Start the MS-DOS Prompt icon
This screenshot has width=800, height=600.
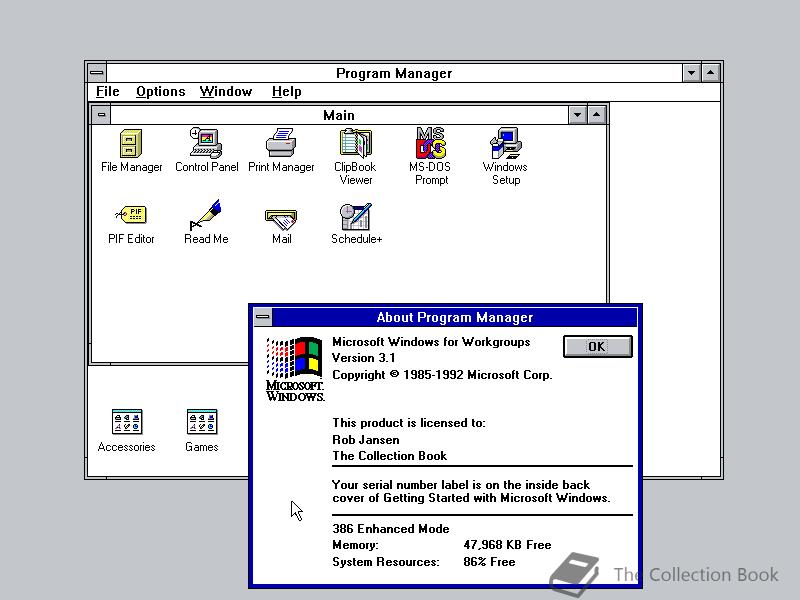431,143
